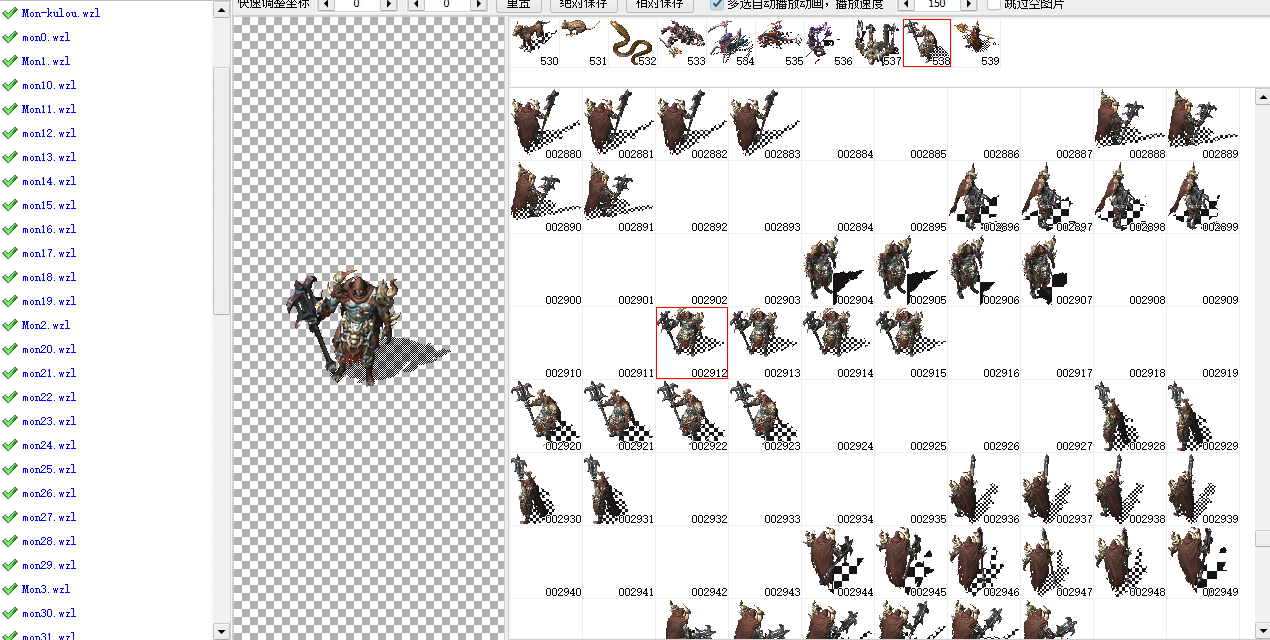Open mon20.wzl in the file list
This screenshot has height=640, width=1270.
click(49, 349)
